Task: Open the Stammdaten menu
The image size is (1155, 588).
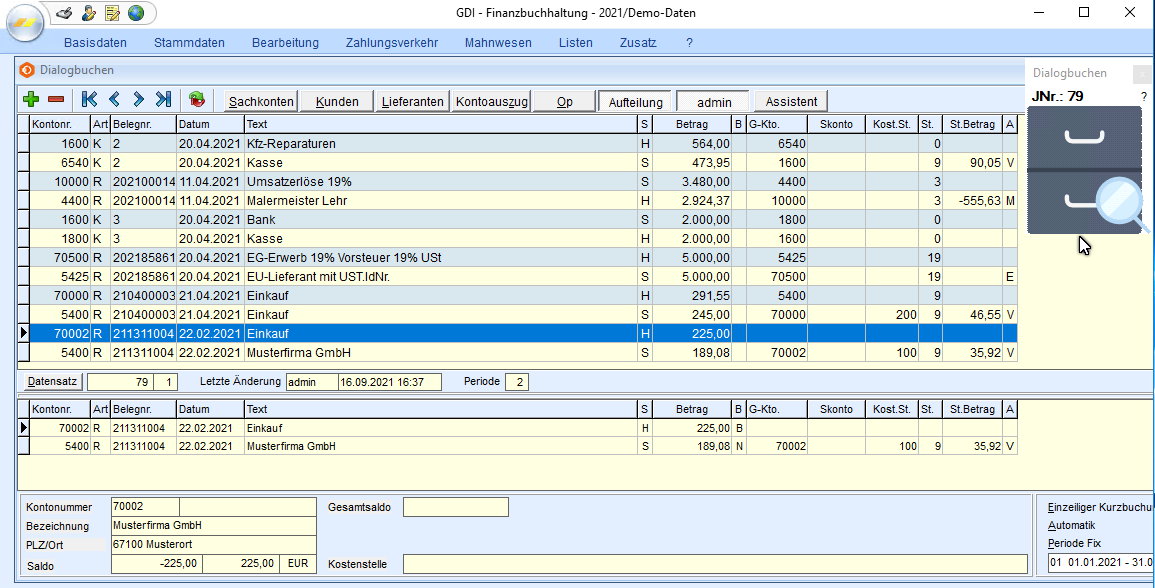Action: (189, 43)
